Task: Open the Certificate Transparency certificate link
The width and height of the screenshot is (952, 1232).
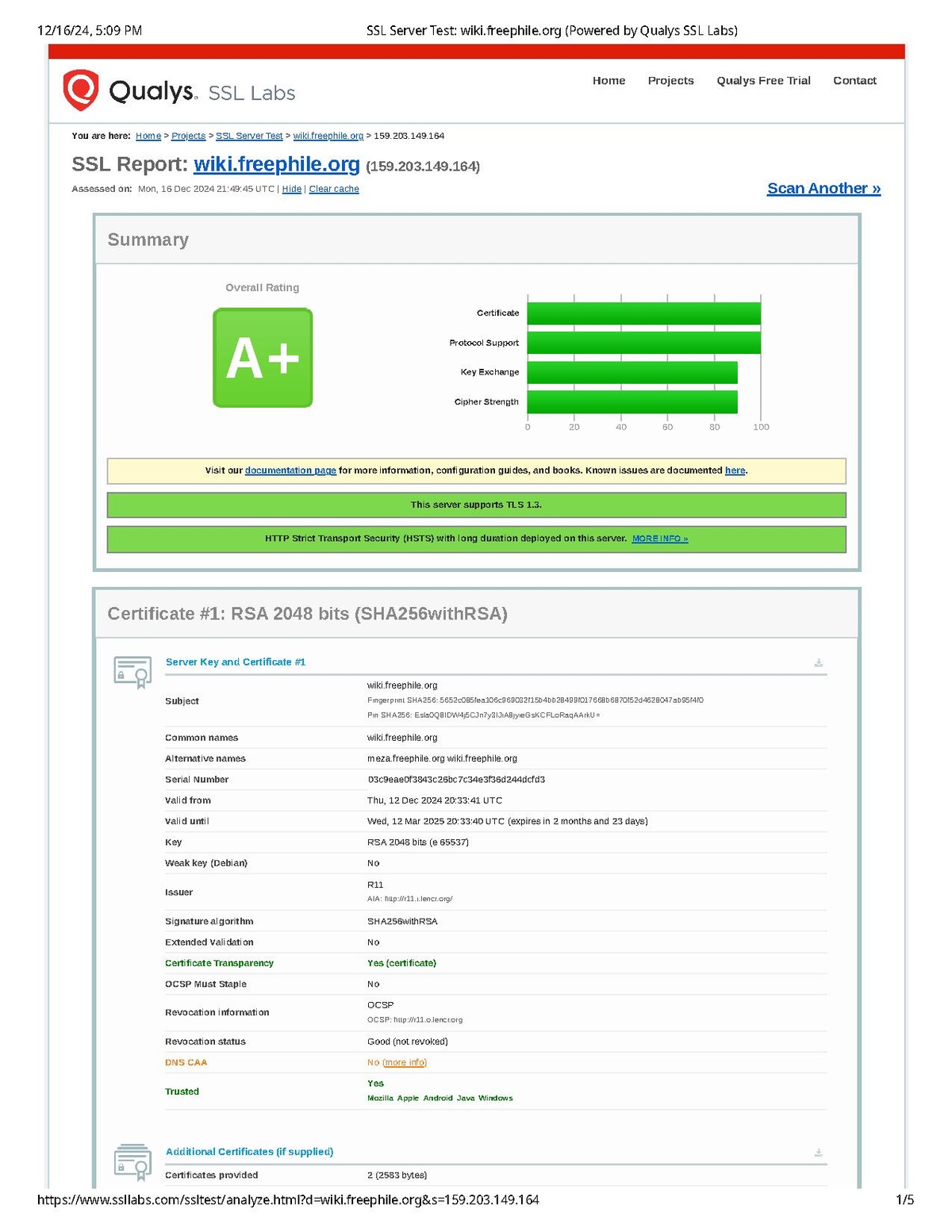Action: 411,962
